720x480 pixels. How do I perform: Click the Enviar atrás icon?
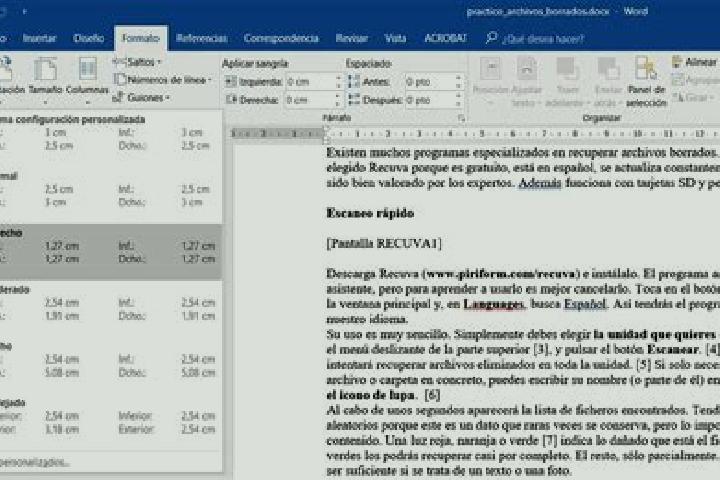pyautogui.click(x=608, y=69)
